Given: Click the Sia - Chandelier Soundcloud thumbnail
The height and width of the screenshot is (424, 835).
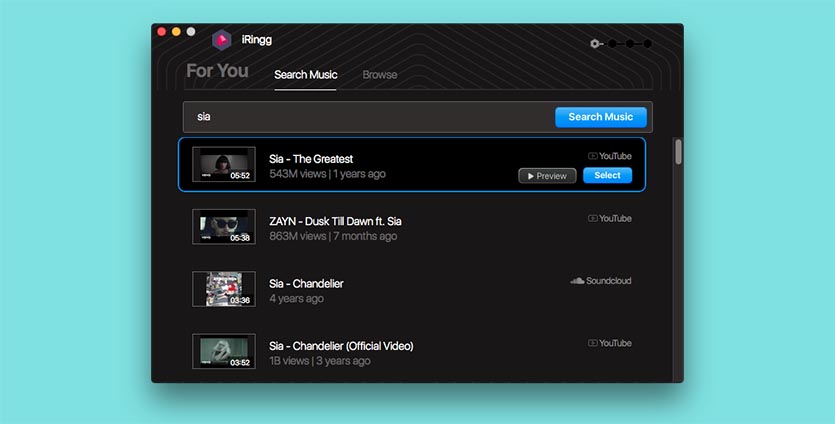Looking at the screenshot, I should coord(224,289).
